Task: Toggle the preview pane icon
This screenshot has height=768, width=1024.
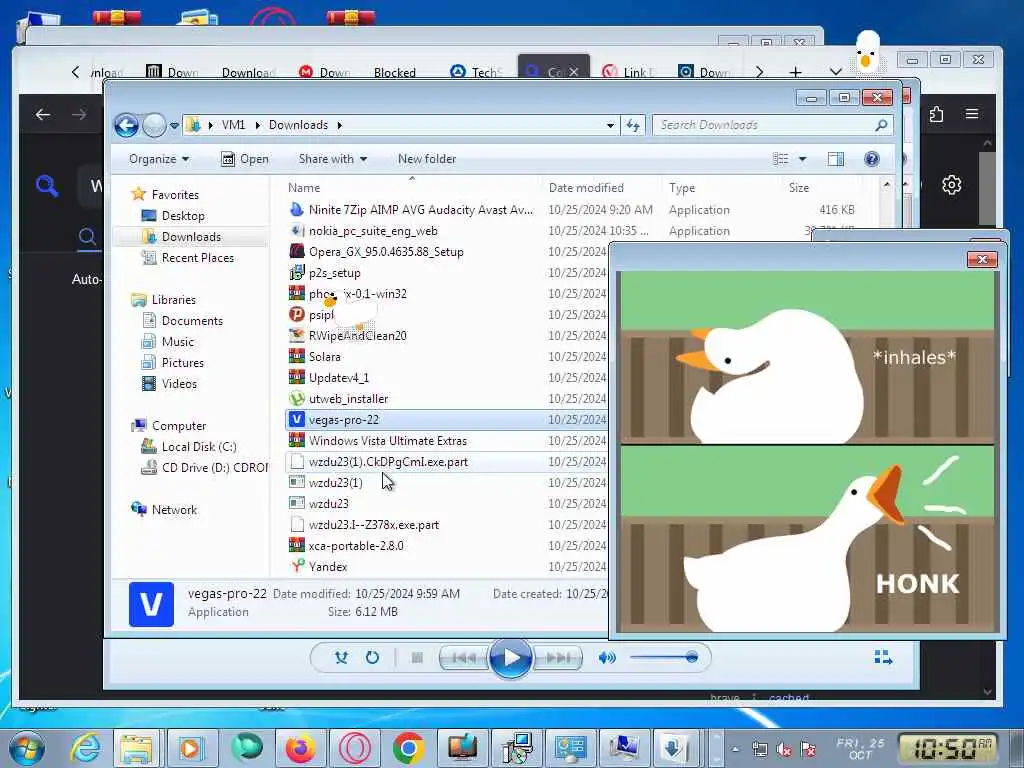Action: point(836,159)
